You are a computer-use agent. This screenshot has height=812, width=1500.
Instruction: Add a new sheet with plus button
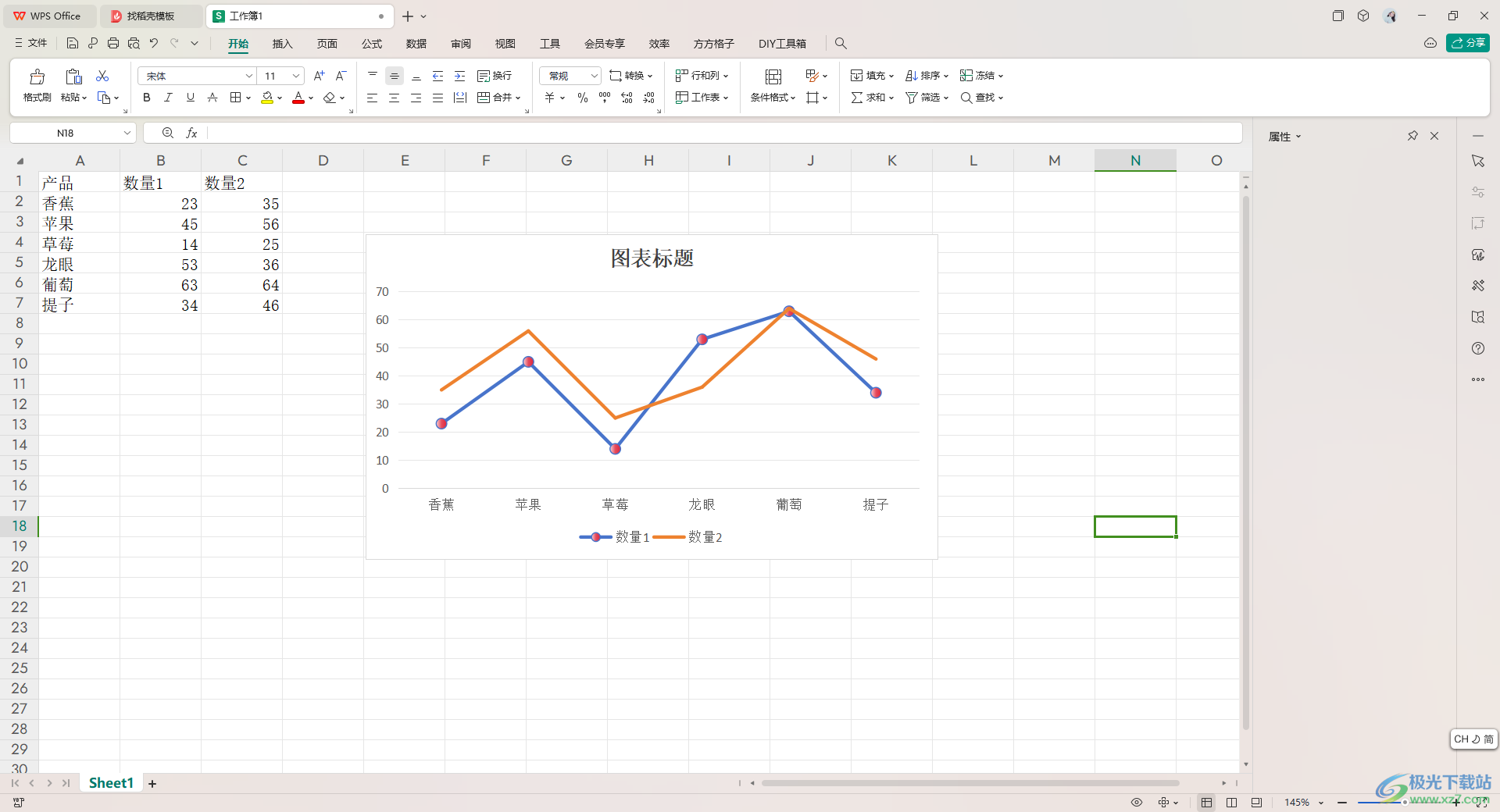(x=152, y=784)
